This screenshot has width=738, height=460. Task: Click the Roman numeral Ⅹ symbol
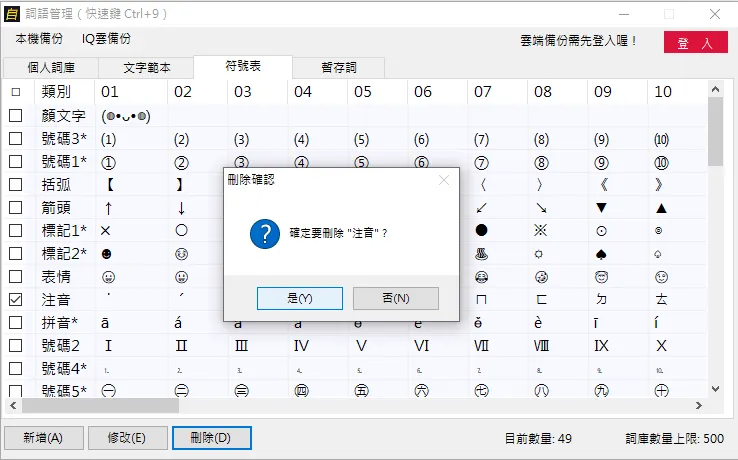click(x=660, y=346)
